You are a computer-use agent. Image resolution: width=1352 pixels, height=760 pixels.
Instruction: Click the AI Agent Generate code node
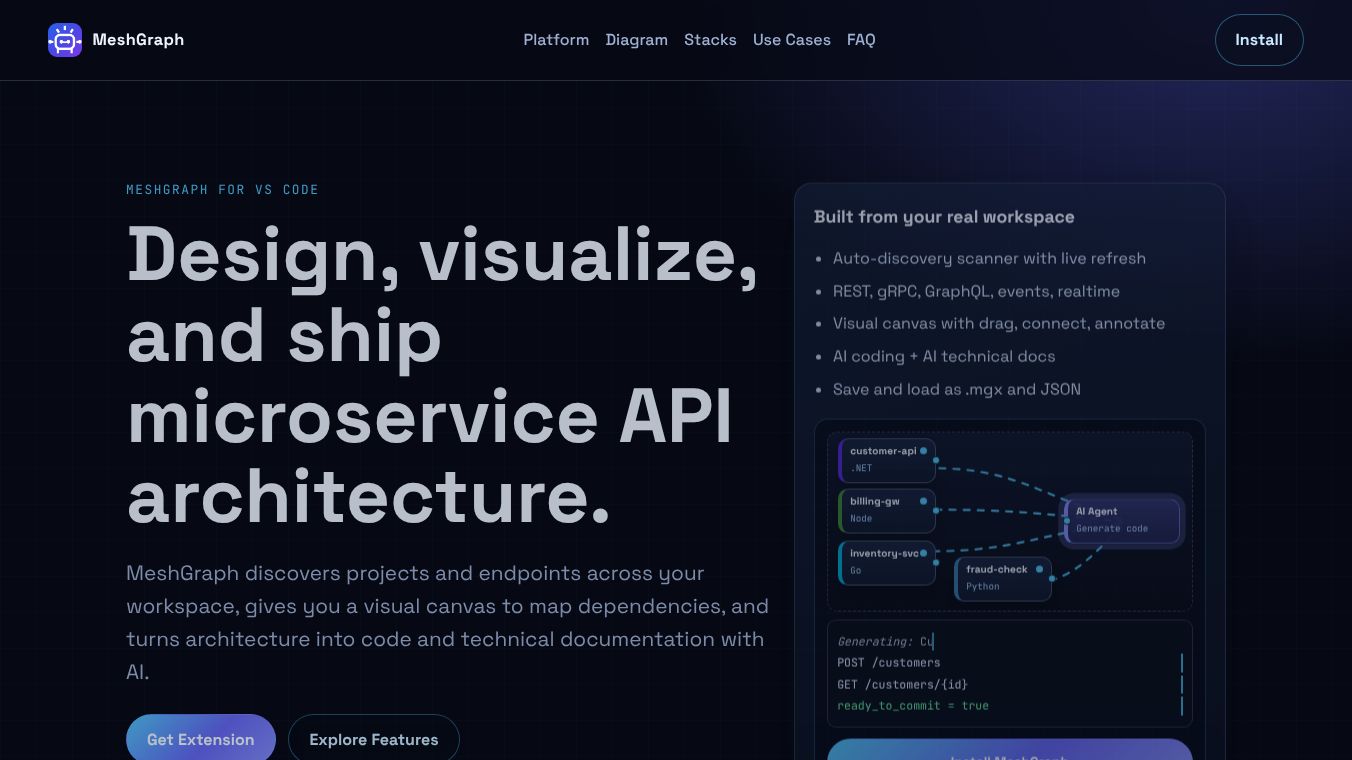pos(1122,520)
